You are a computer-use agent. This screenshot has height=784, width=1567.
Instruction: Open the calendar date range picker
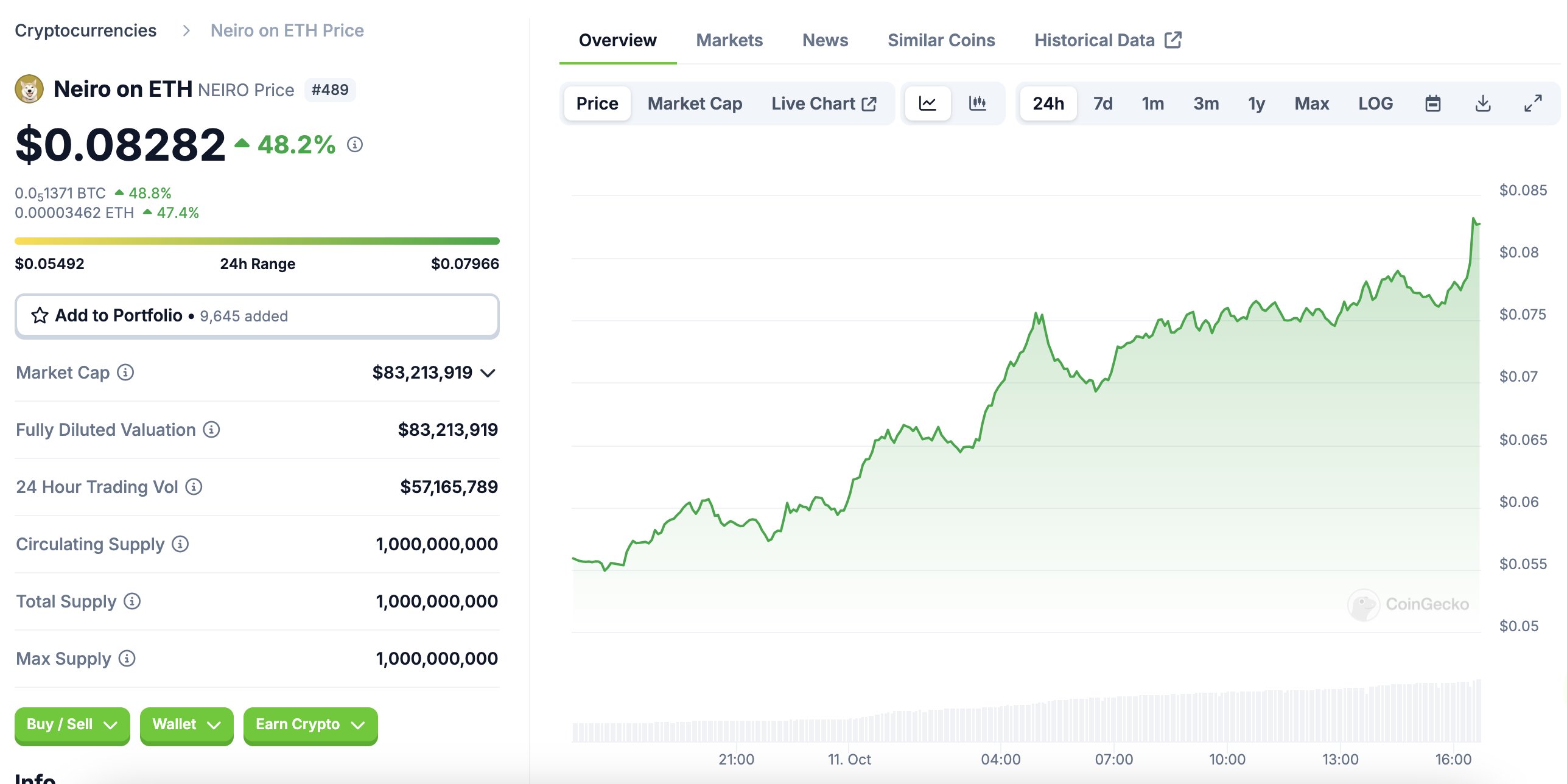click(1433, 103)
